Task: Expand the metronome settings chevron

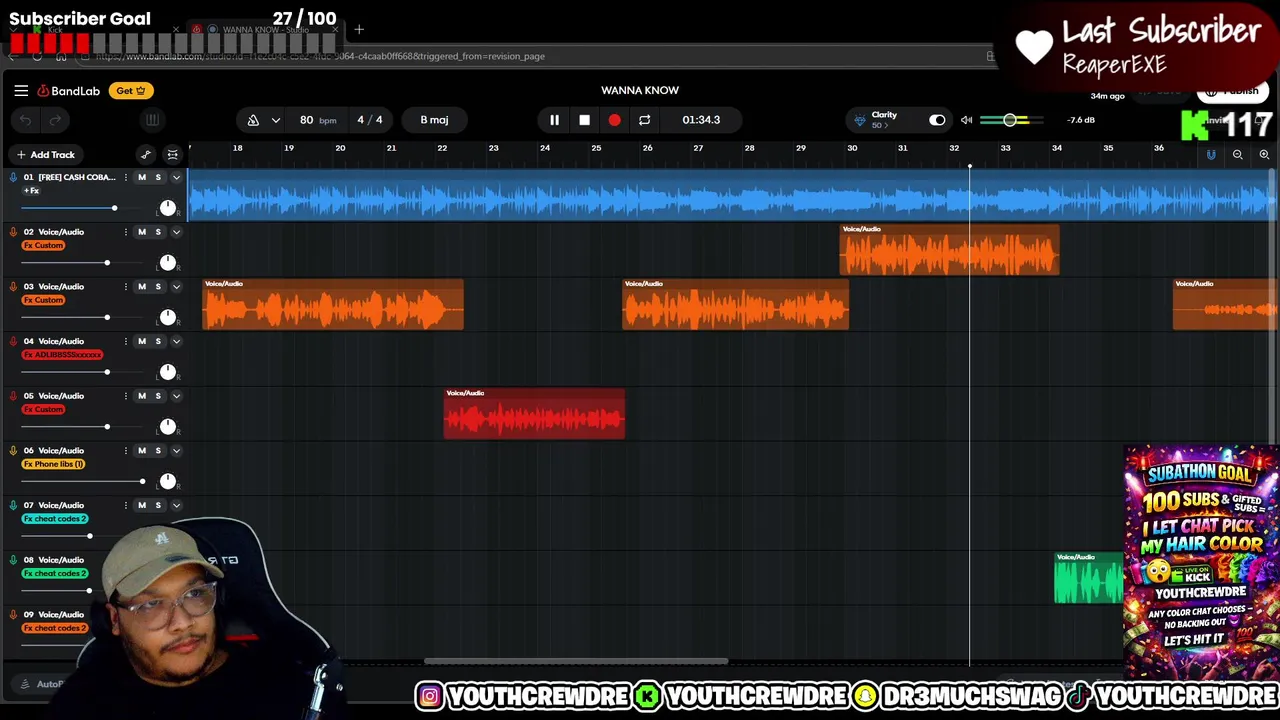Action: click(275, 120)
